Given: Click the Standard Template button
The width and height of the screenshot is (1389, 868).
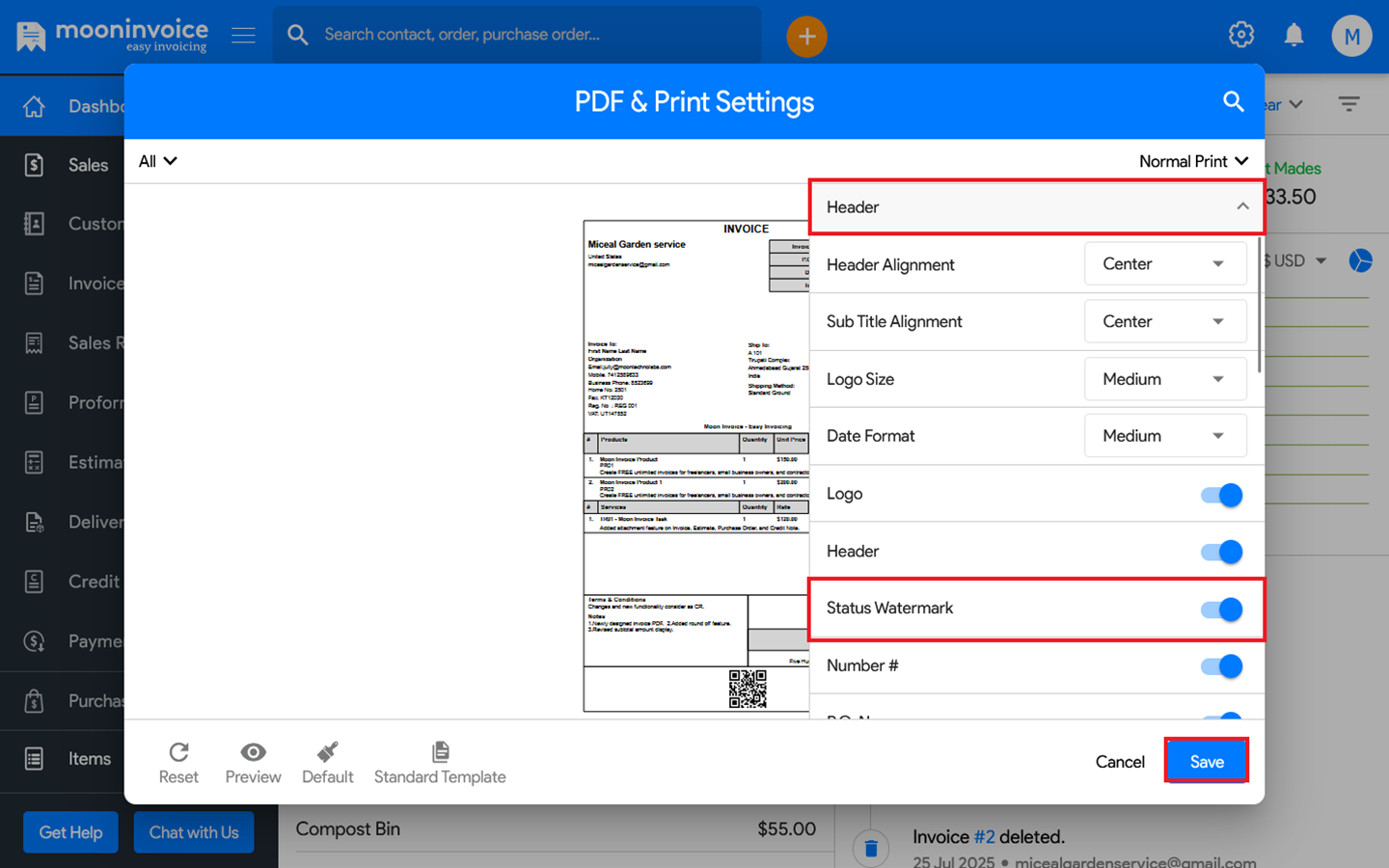Looking at the screenshot, I should click(440, 763).
